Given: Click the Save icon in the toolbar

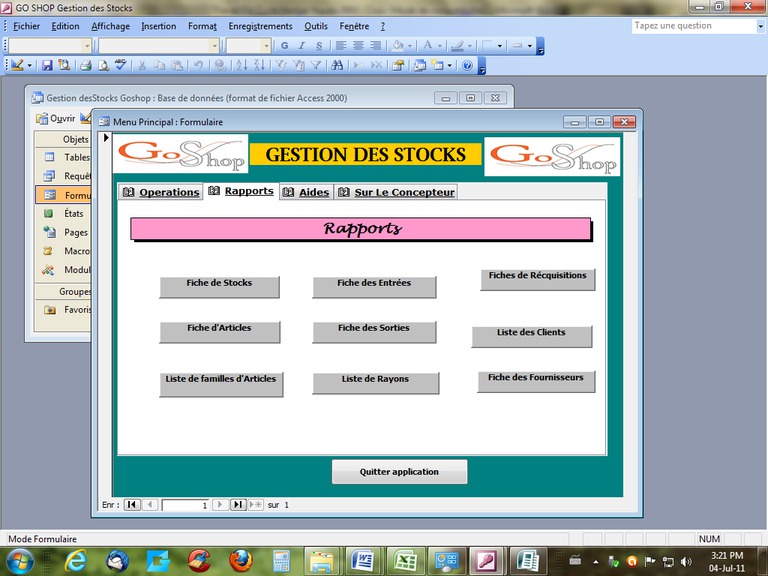Looking at the screenshot, I should tap(47, 65).
